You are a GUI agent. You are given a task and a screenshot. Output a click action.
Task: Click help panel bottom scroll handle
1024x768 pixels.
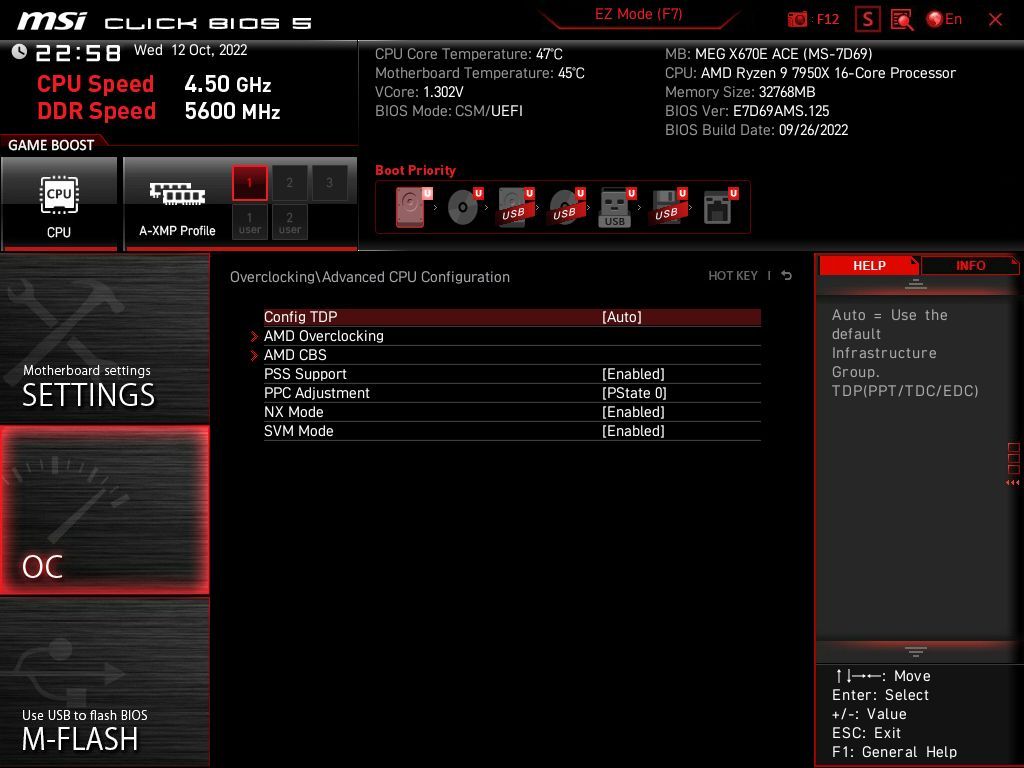tap(916, 651)
